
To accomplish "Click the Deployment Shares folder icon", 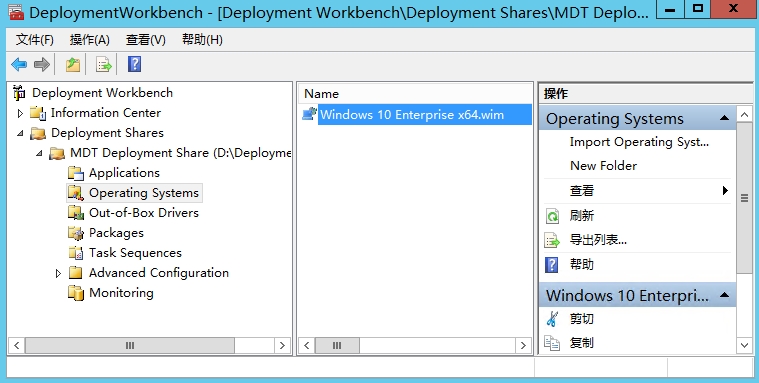I will tap(38, 133).
